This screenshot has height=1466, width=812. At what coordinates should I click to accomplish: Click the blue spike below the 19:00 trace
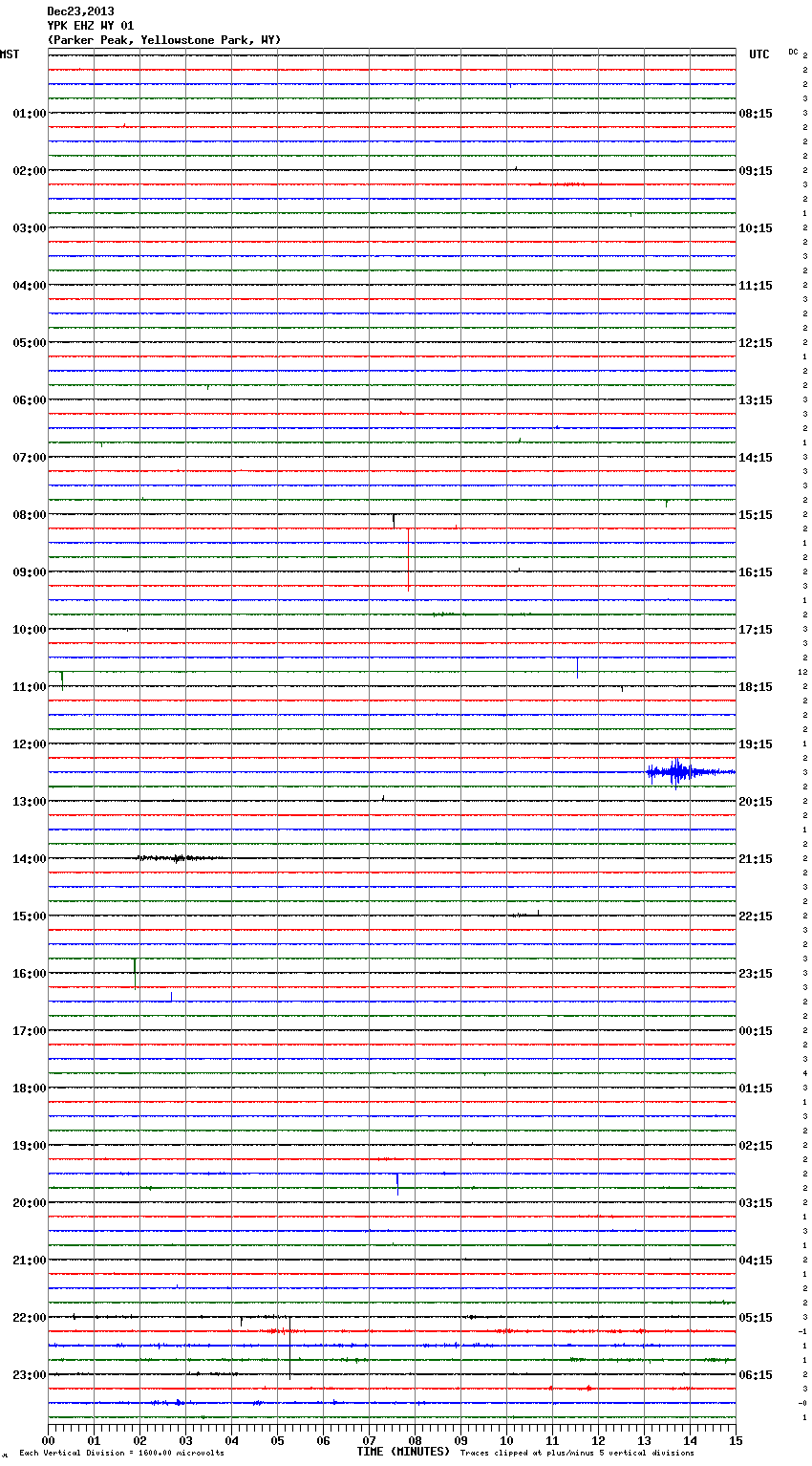pyautogui.click(x=397, y=1183)
